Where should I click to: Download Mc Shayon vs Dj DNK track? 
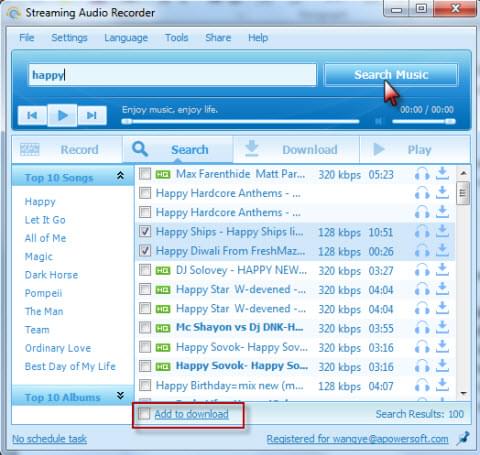tap(442, 327)
